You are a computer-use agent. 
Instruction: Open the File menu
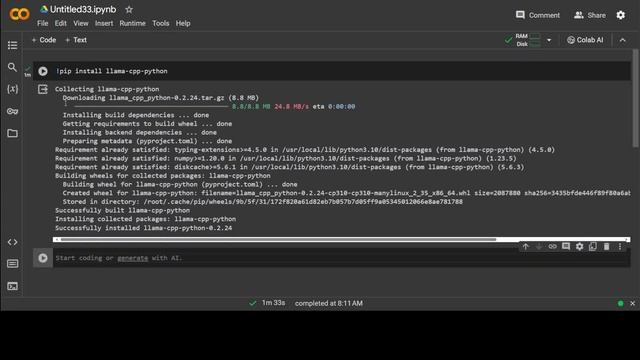(42, 23)
